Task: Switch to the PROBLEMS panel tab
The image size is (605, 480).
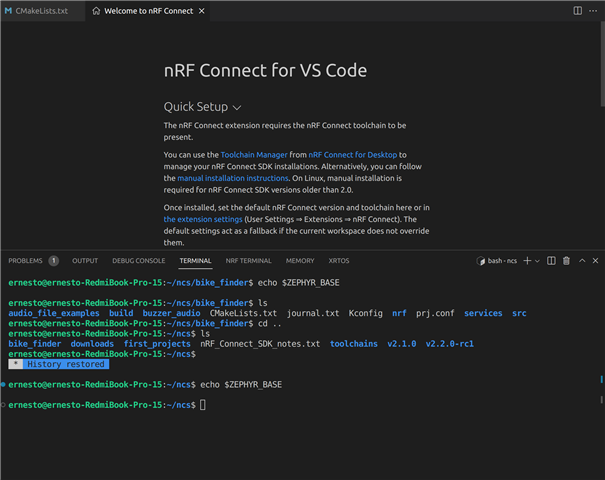Action: 25,261
